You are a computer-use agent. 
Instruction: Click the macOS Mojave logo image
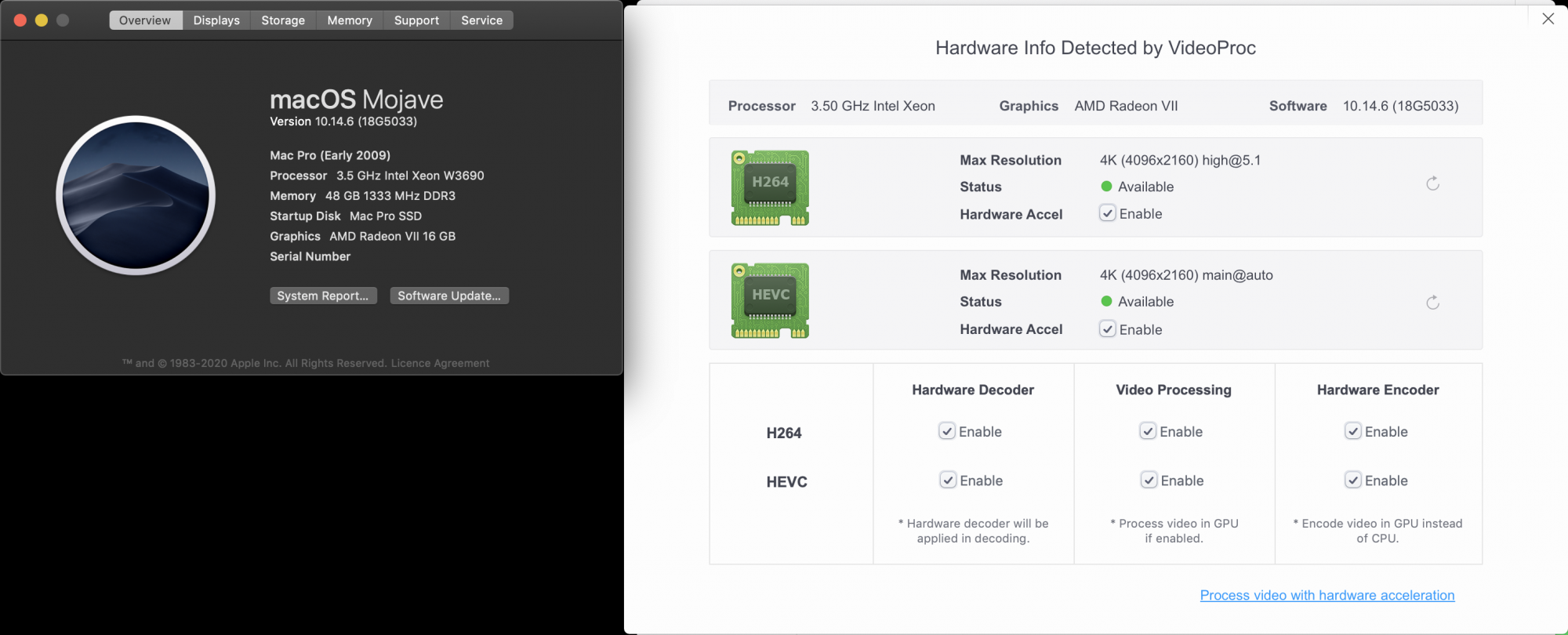(x=136, y=195)
